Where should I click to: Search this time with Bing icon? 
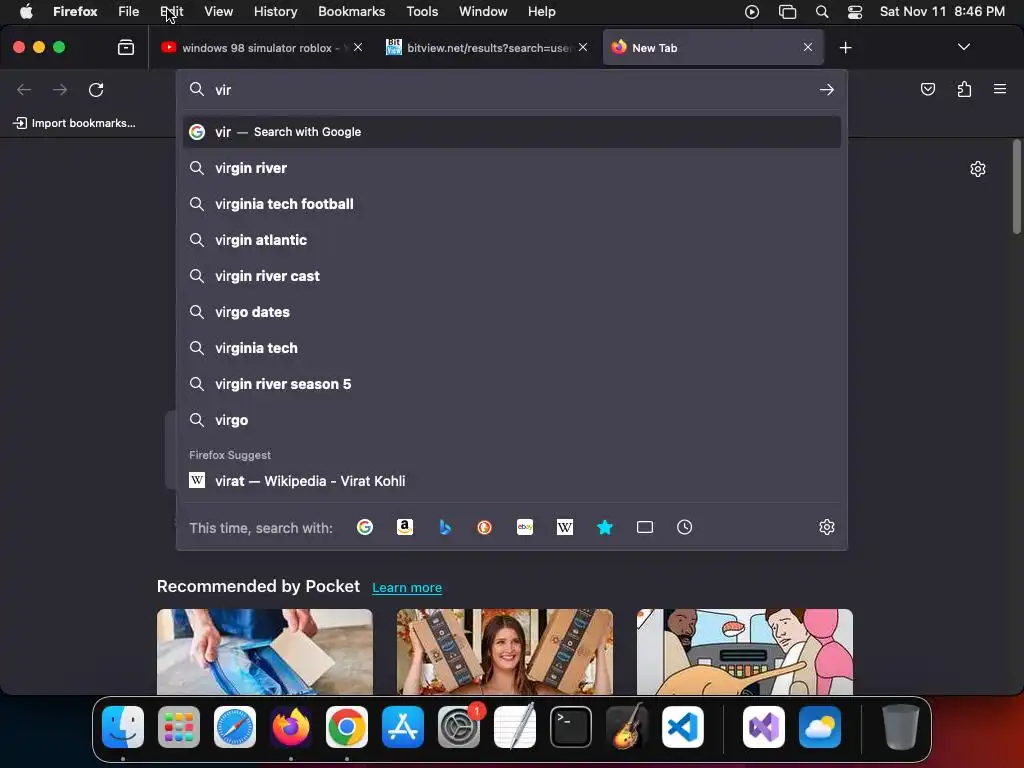point(445,527)
